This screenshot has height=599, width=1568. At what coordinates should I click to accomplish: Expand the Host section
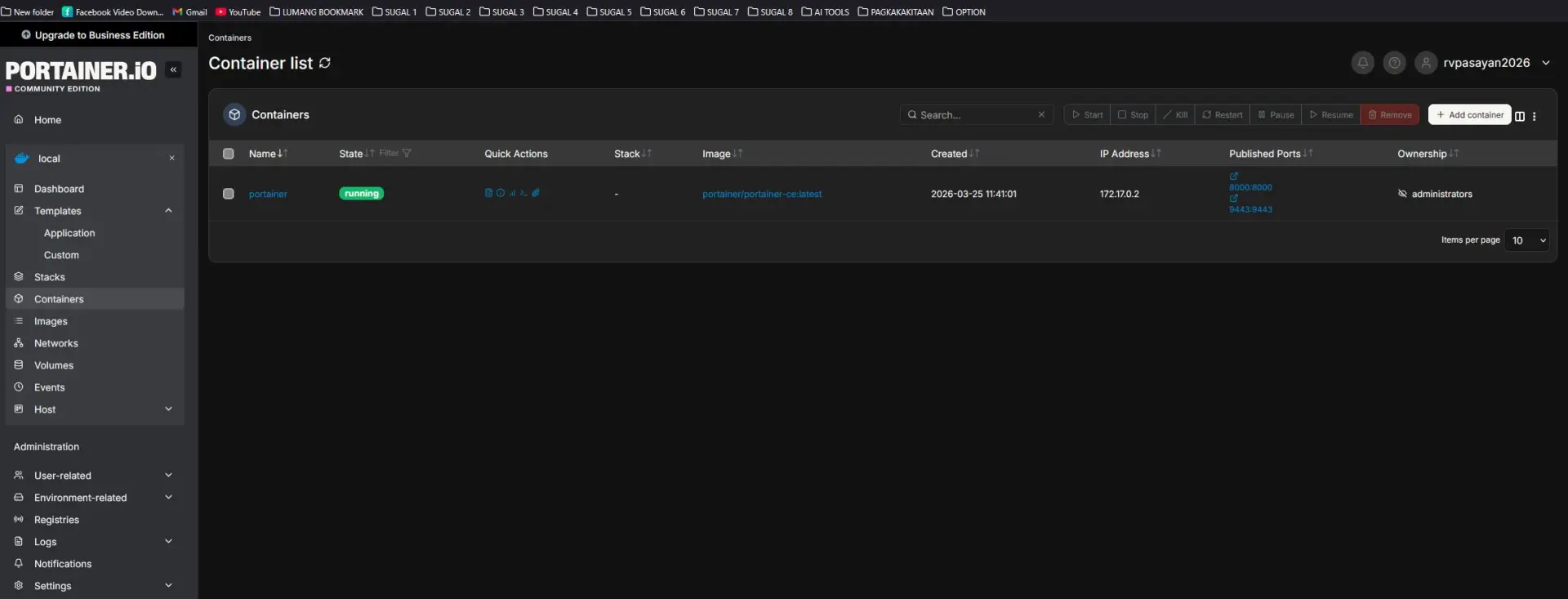(168, 409)
